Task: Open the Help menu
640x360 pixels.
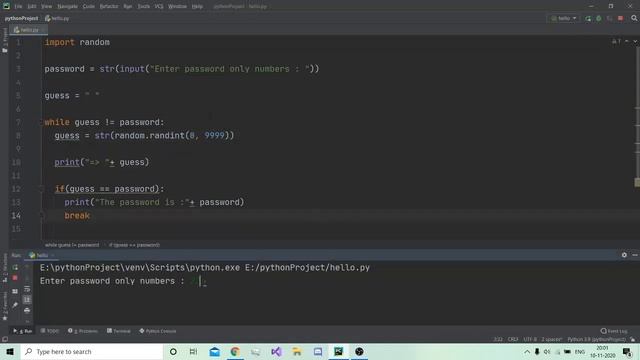Action: [x=197, y=7]
